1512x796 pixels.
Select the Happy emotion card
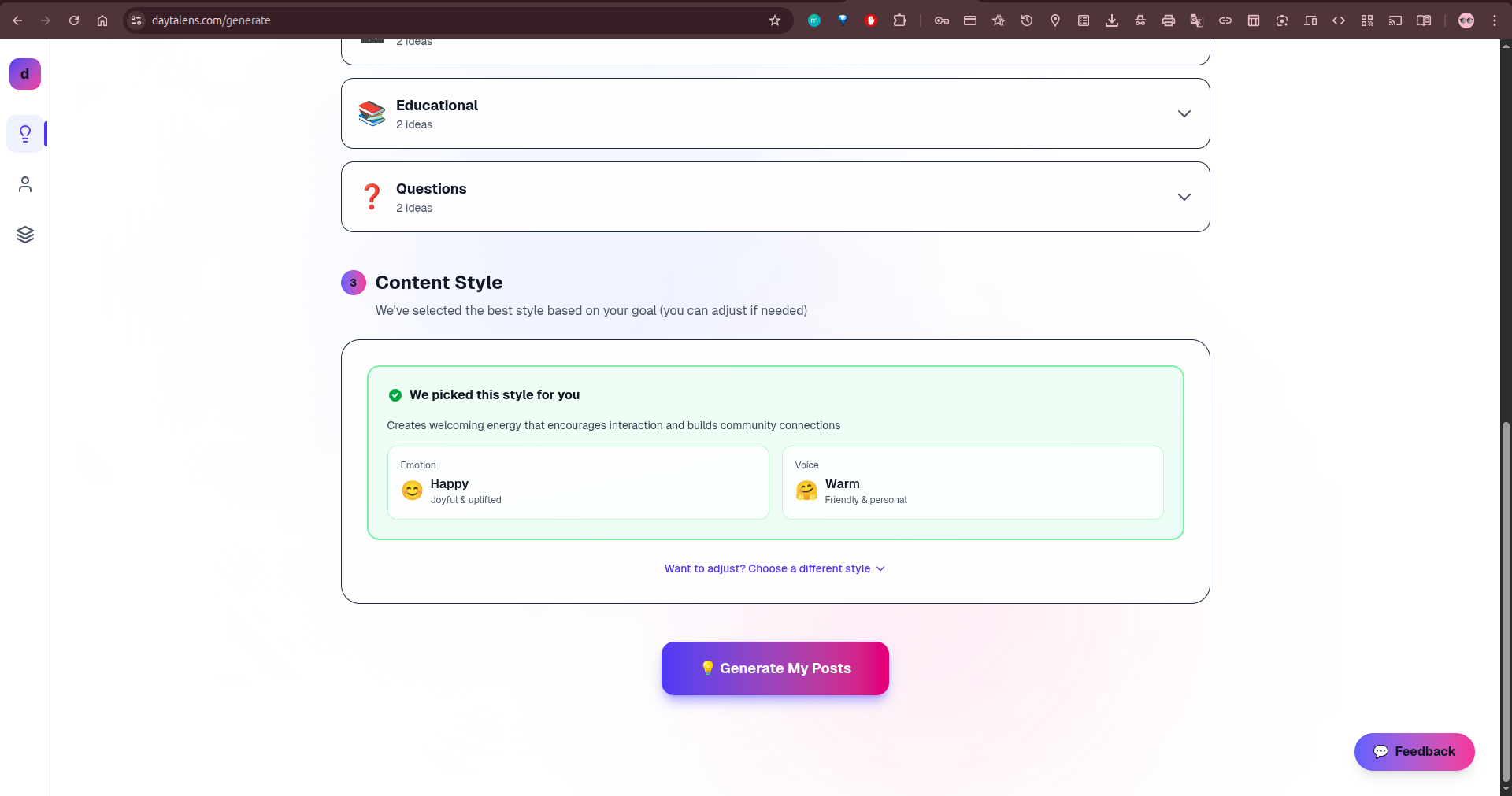tap(577, 482)
